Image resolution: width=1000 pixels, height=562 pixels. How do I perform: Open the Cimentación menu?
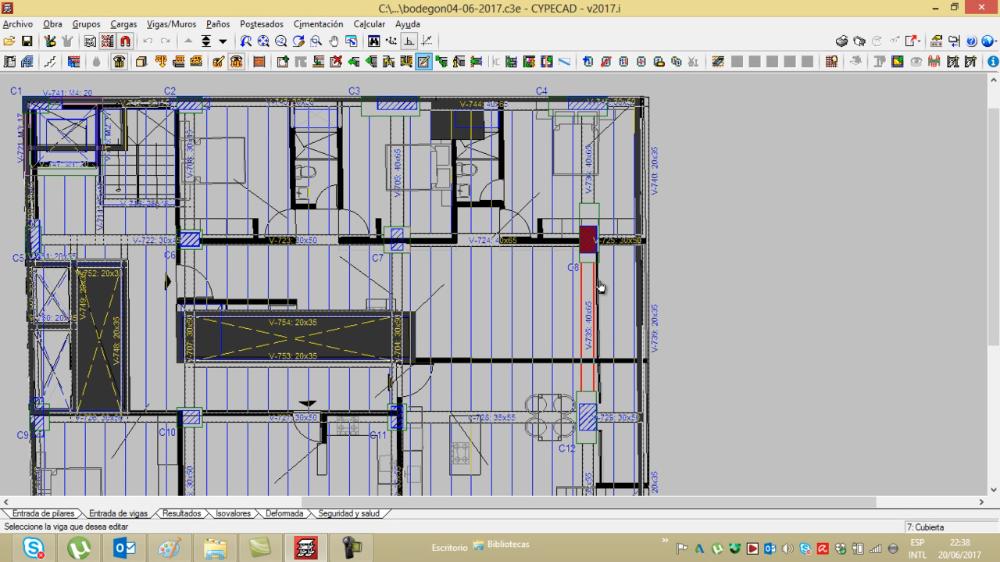pyautogui.click(x=318, y=24)
